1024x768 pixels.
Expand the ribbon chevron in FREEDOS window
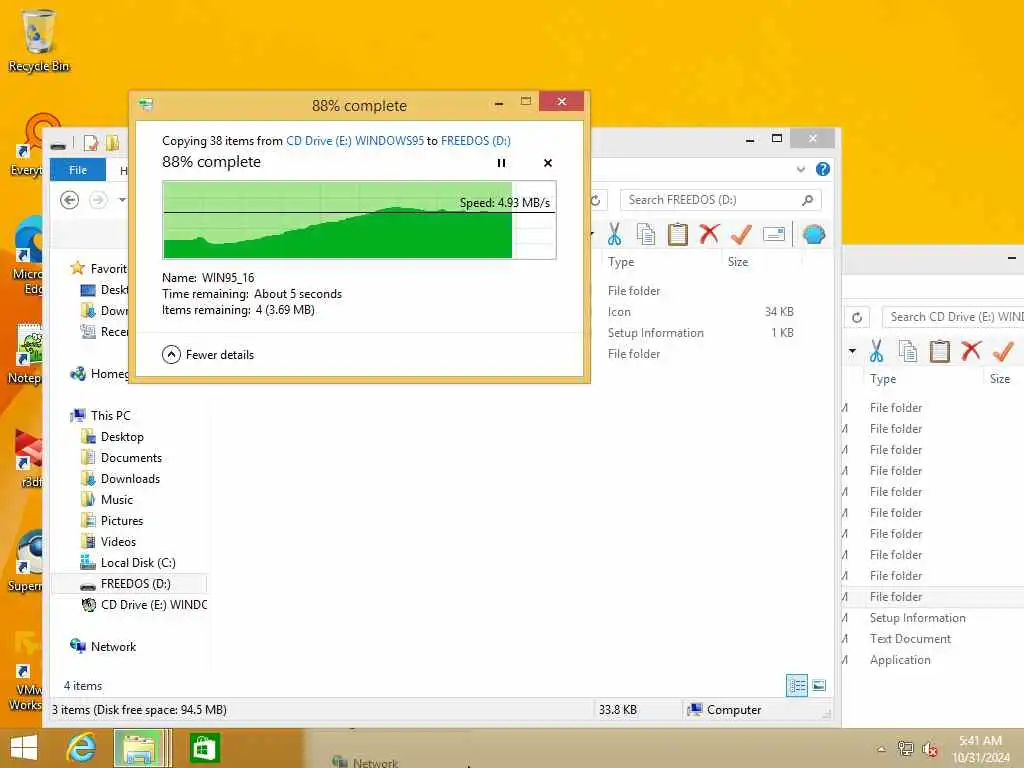(801, 170)
